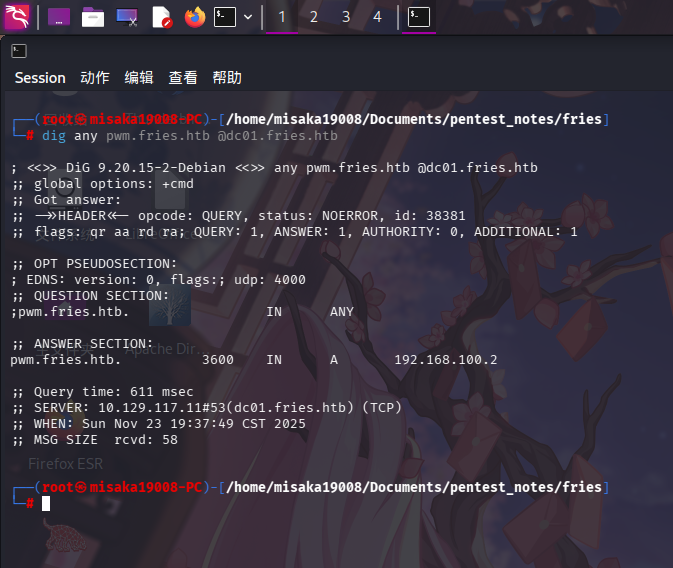673x568 pixels.
Task: Click the top prompt root@misaka19008-PC text
Action: (x=122, y=119)
